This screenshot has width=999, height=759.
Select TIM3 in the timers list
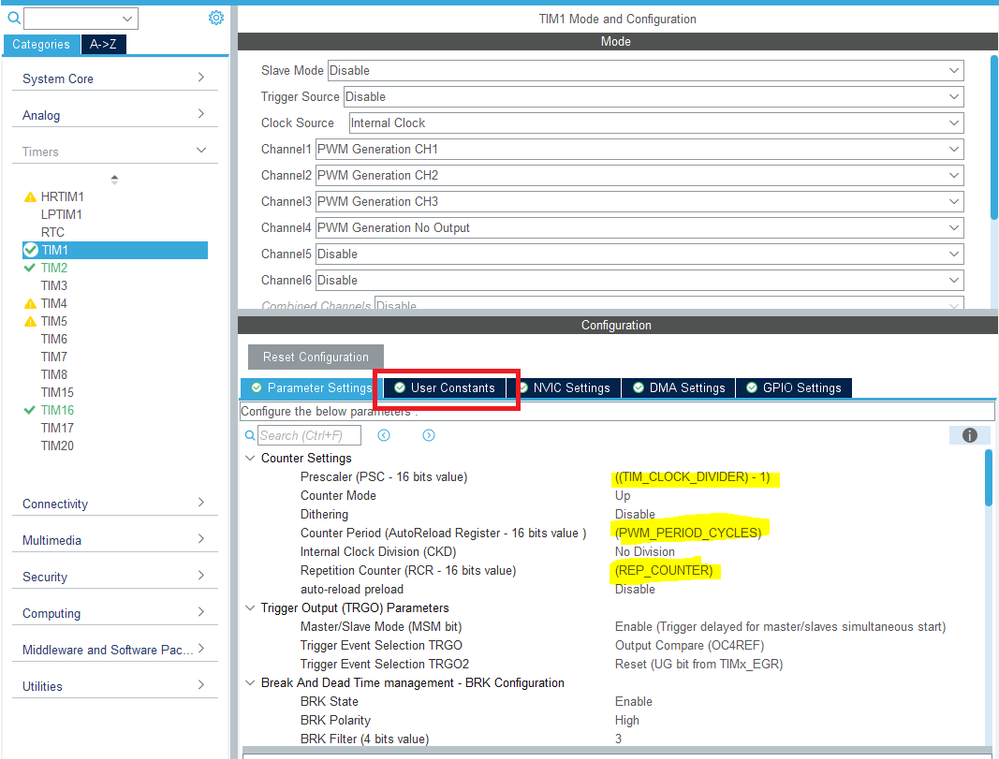pos(54,286)
